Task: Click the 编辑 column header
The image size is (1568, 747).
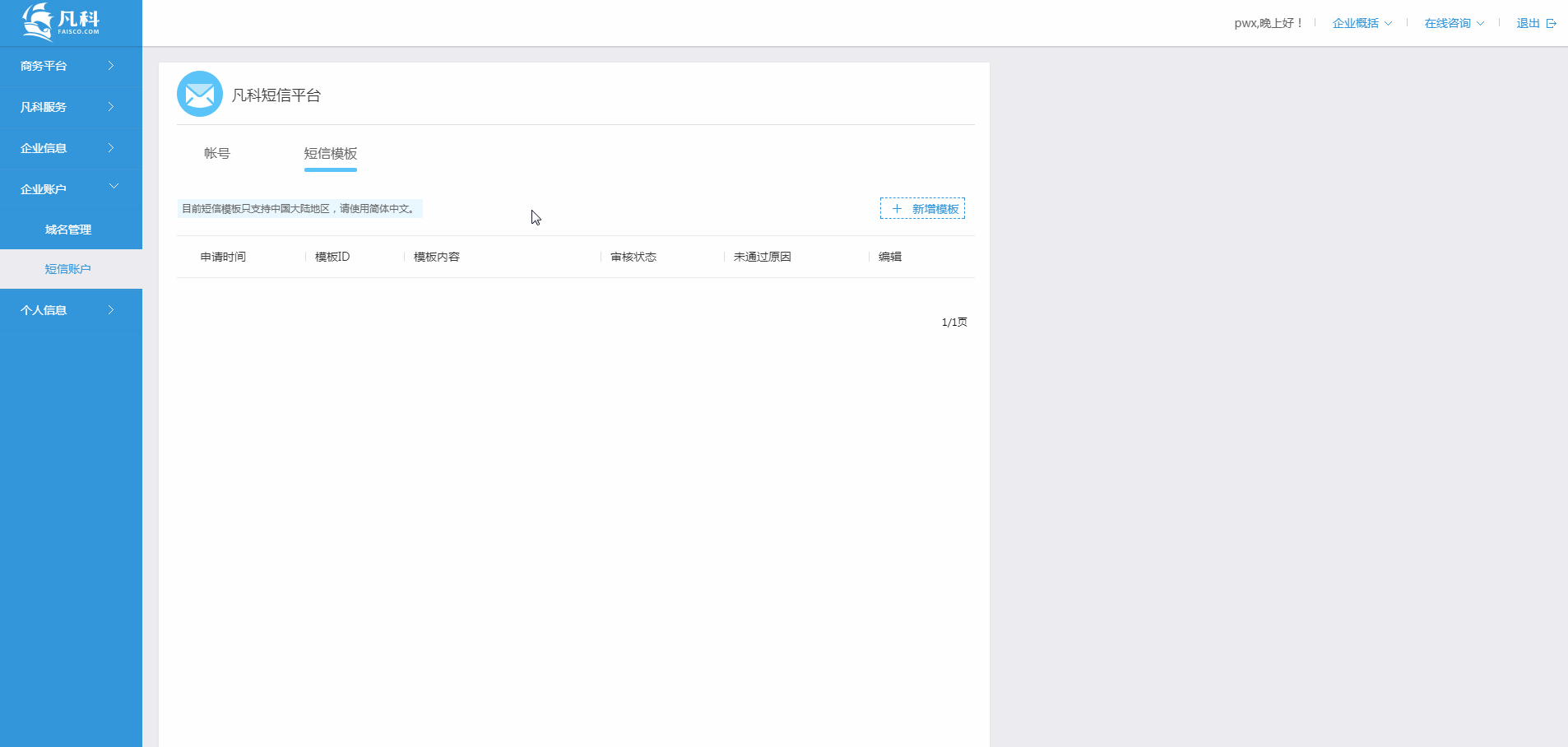Action: [x=890, y=257]
